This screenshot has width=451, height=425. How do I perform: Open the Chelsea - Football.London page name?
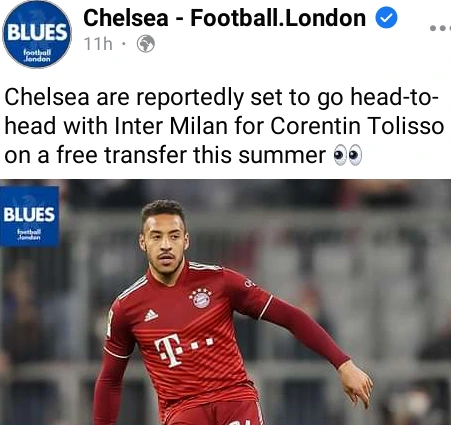(x=225, y=18)
